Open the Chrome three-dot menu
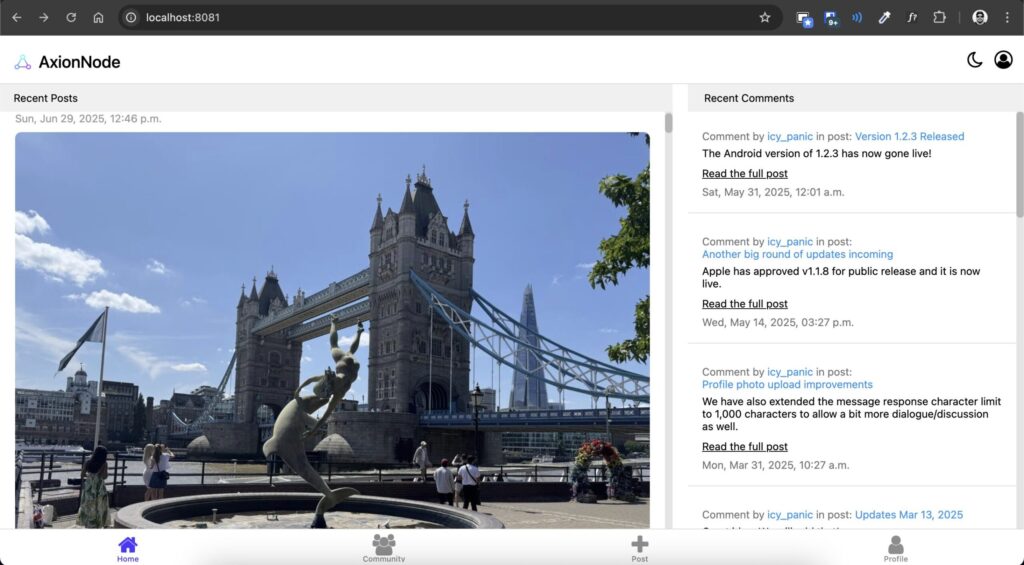The height and width of the screenshot is (565, 1024). point(1007,17)
